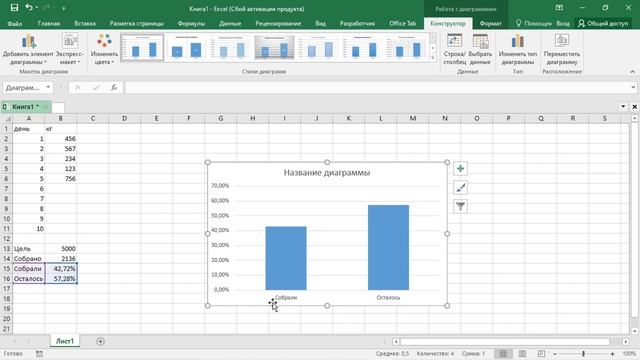The height and width of the screenshot is (360, 640).
Task: Open Change Colors palette
Action: [x=104, y=49]
